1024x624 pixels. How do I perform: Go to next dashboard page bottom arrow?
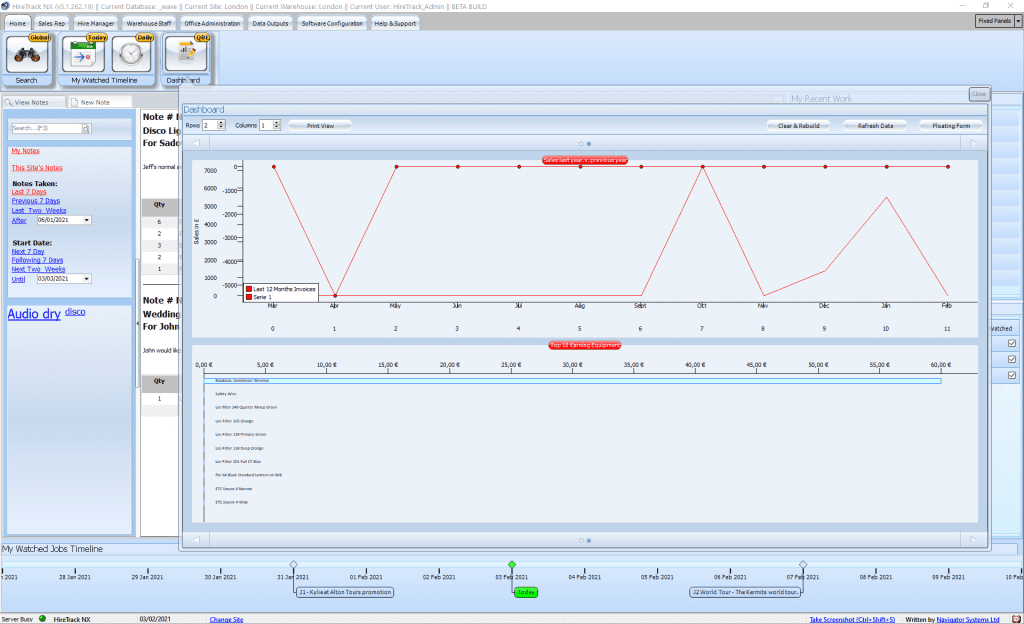pyautogui.click(x=973, y=540)
